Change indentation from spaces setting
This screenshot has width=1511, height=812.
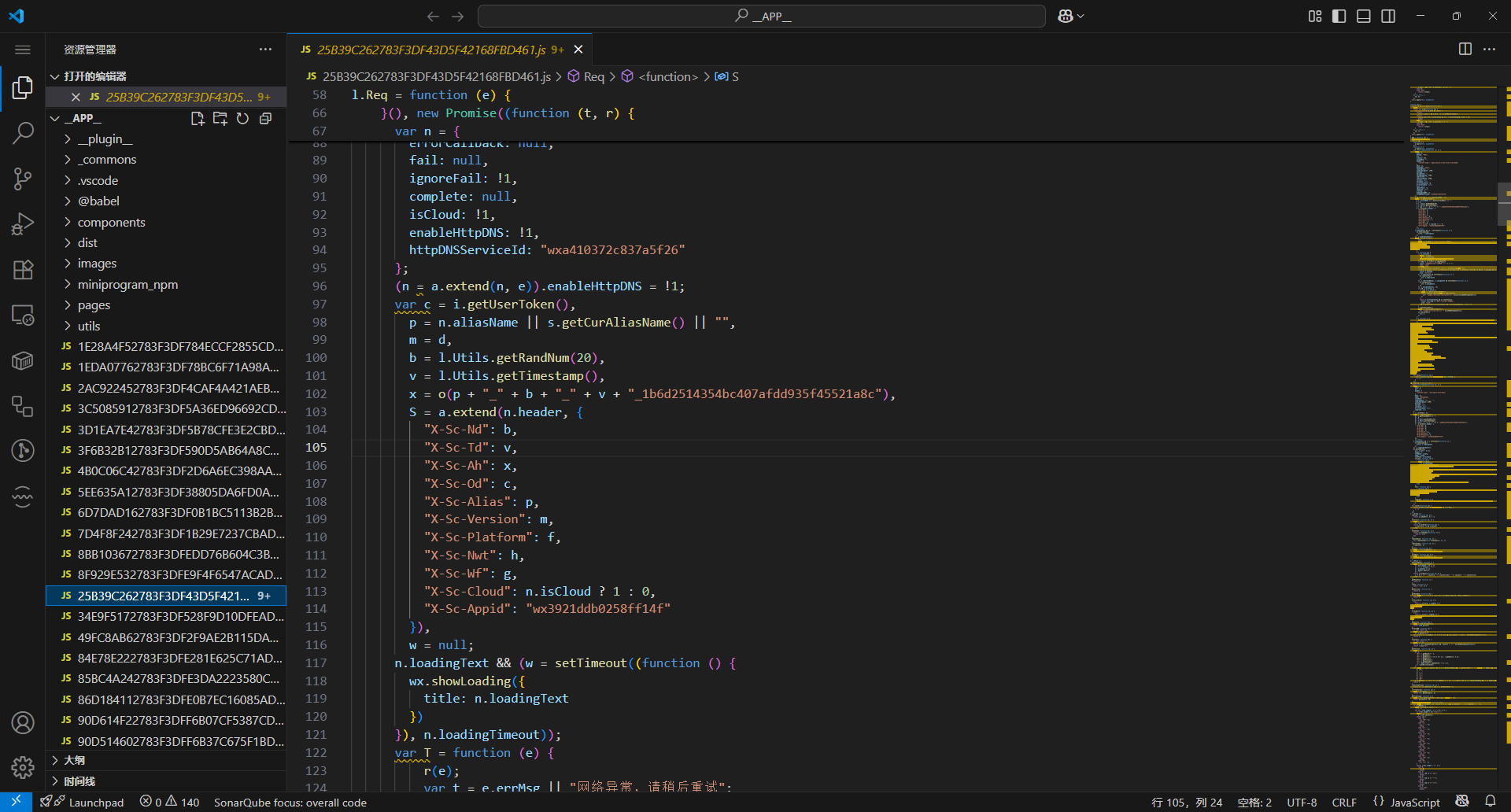pyautogui.click(x=1254, y=802)
